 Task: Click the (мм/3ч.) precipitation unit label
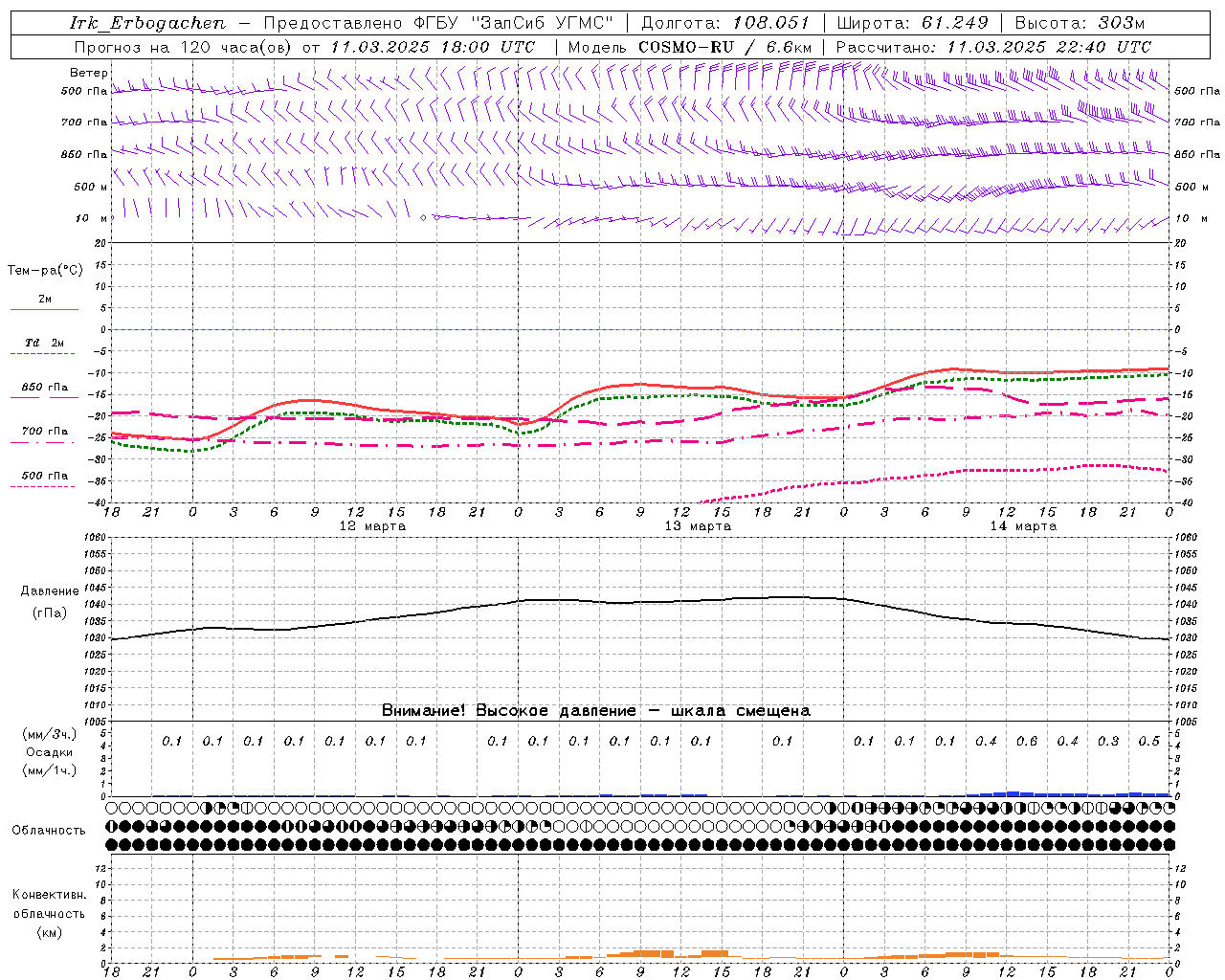click(x=49, y=735)
